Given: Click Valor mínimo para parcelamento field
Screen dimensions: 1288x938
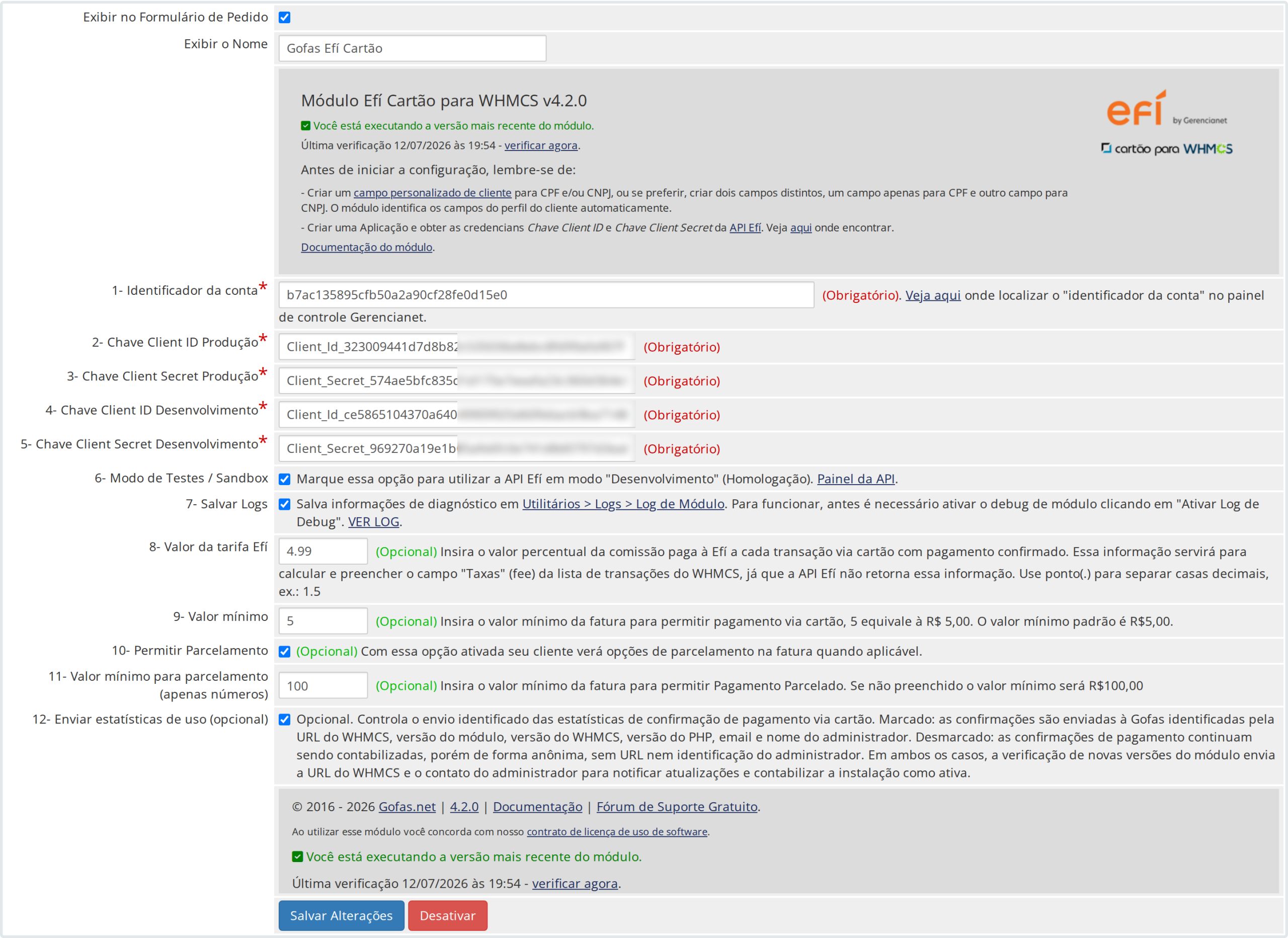Looking at the screenshot, I should tap(323, 686).
